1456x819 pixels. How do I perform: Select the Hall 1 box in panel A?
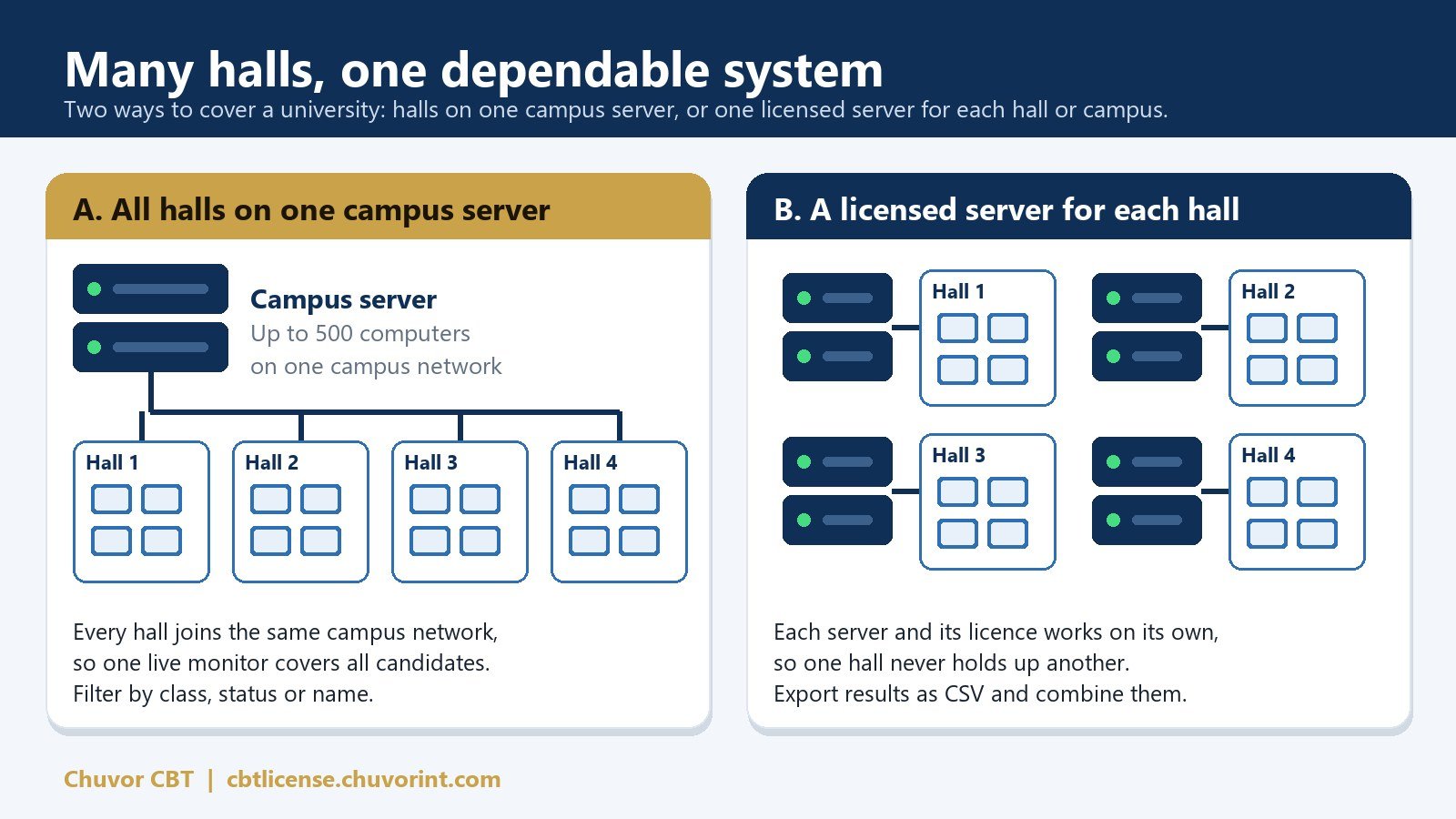(141, 511)
